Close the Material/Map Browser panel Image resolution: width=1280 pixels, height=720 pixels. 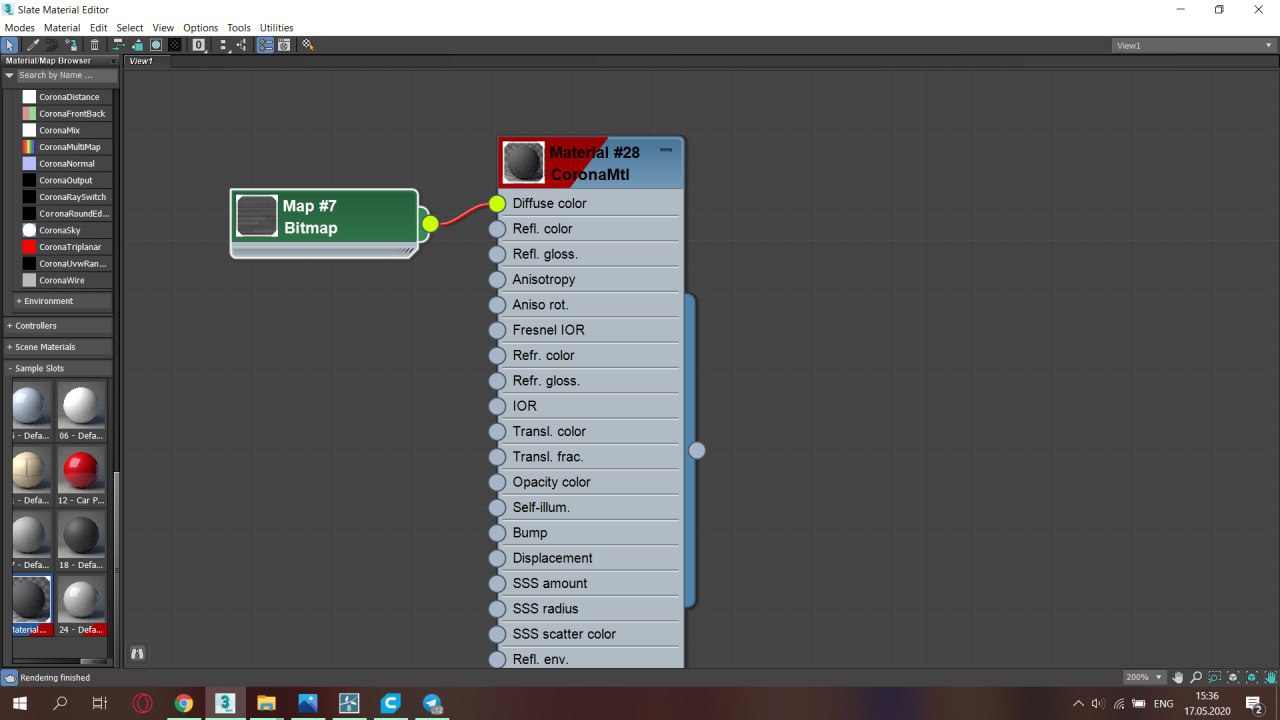pyautogui.click(x=113, y=61)
